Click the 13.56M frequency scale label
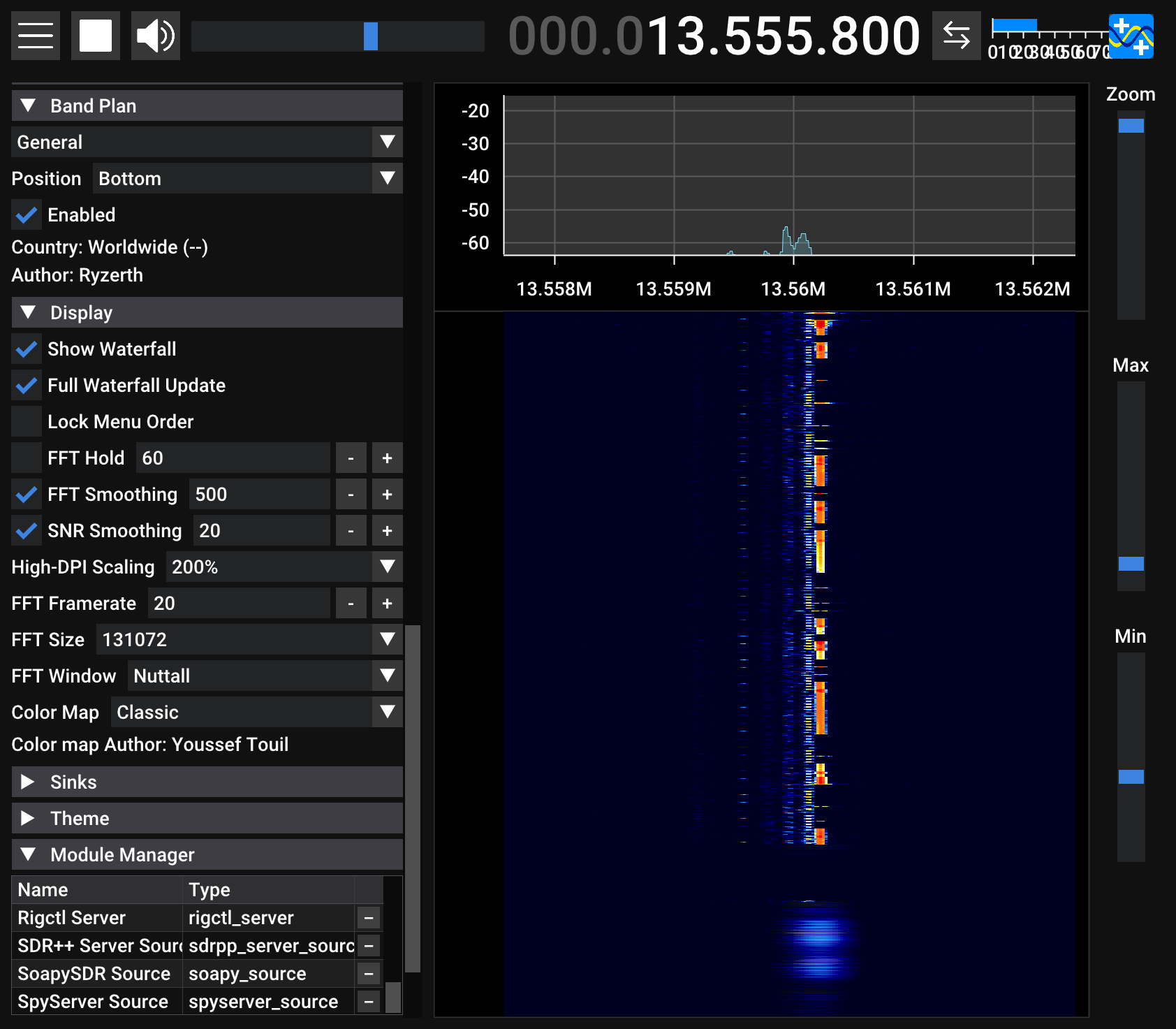This screenshot has width=1176, height=1029. (x=793, y=289)
